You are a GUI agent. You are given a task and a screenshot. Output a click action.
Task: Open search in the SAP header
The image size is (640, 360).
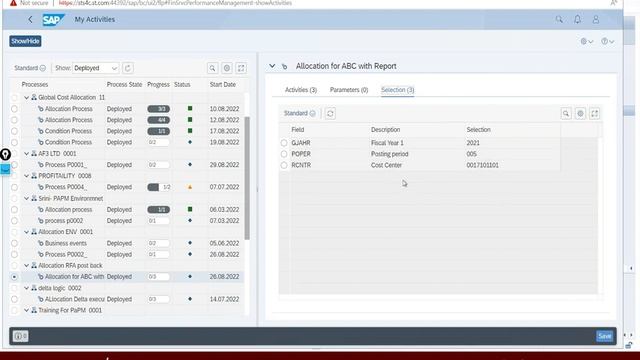tap(559, 19)
